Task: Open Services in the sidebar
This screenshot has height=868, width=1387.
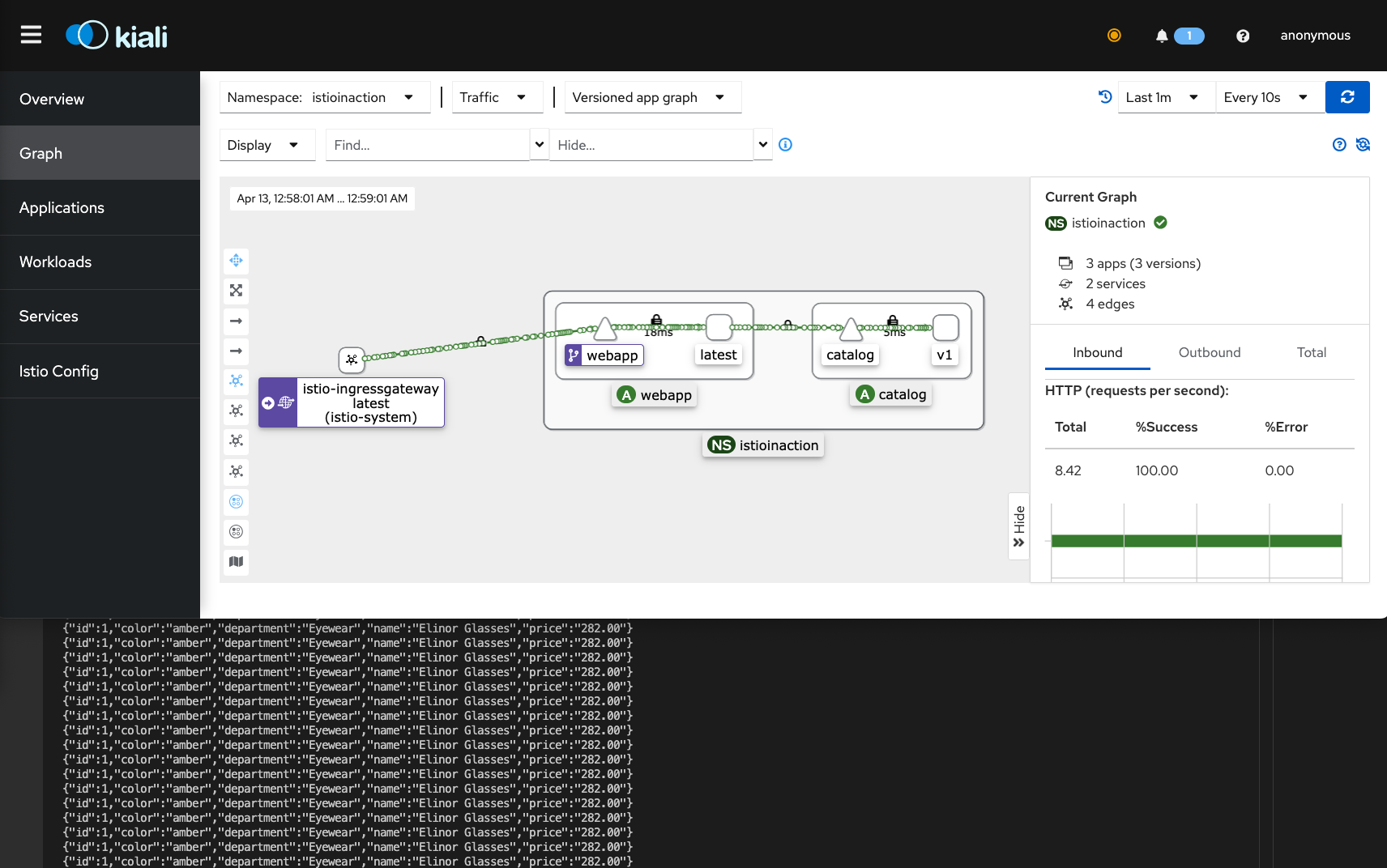Action: pos(100,316)
